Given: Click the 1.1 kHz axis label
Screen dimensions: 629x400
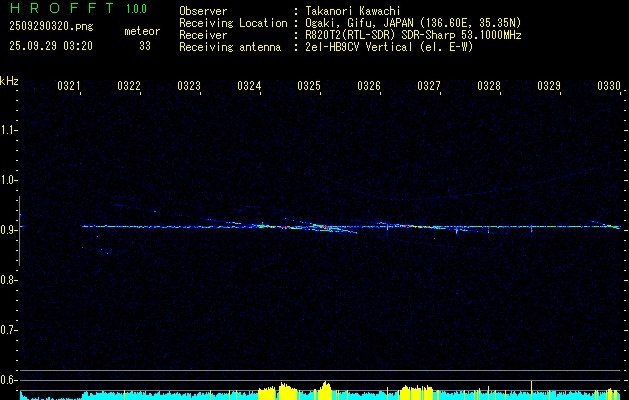Looking at the screenshot, I should pos(8,130).
